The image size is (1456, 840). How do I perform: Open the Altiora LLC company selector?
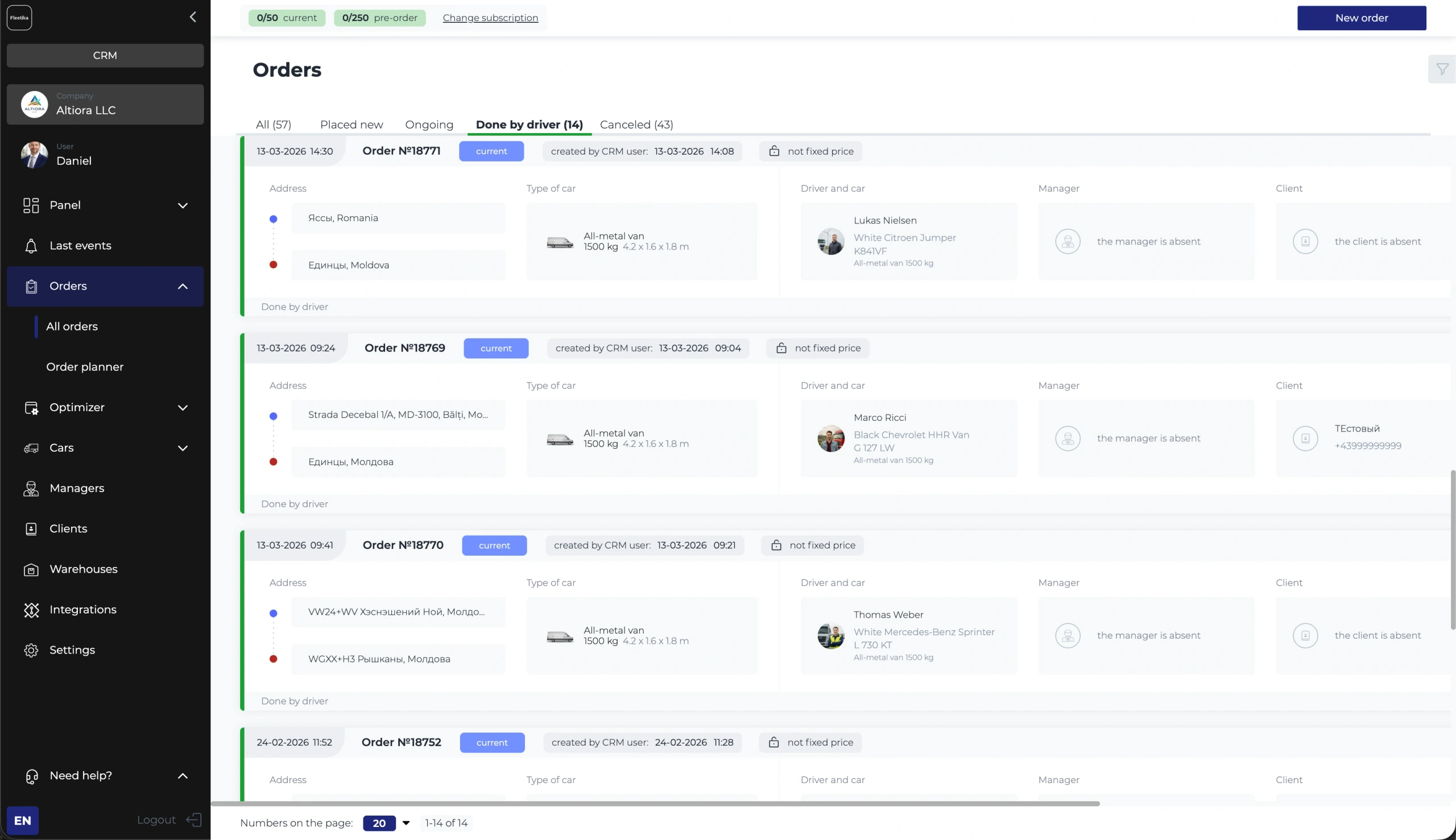point(105,105)
